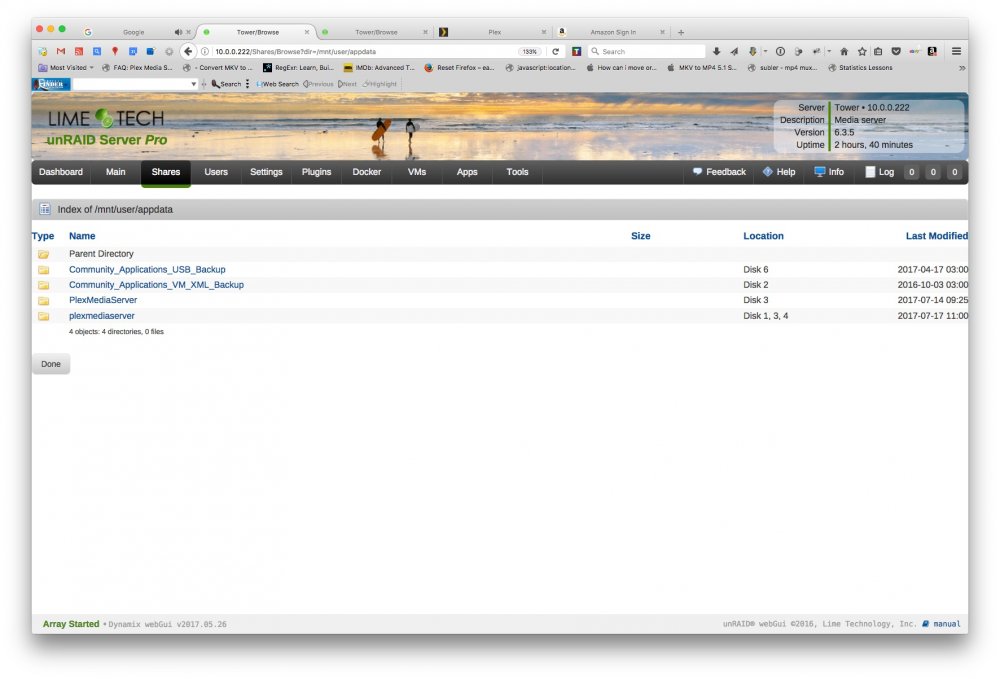This screenshot has width=1000, height=679.
Task: Open the Community_Applications_VM_XML_Backup folder link
Action: coord(156,285)
